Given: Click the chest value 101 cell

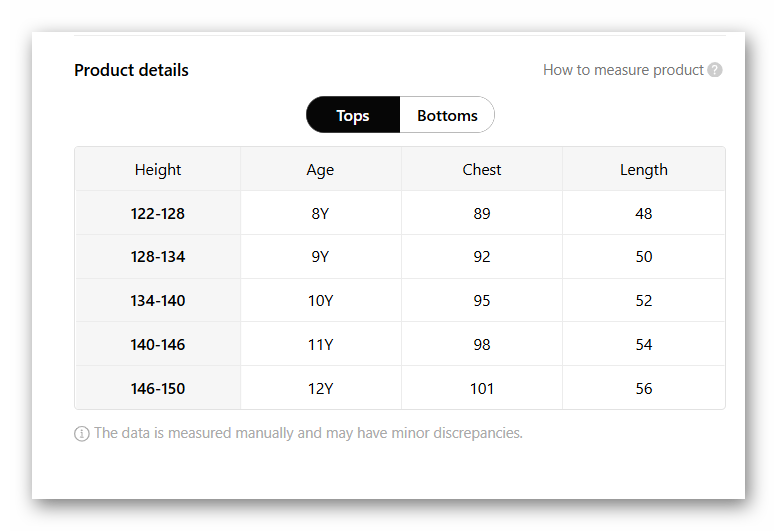Looking at the screenshot, I should click(482, 388).
